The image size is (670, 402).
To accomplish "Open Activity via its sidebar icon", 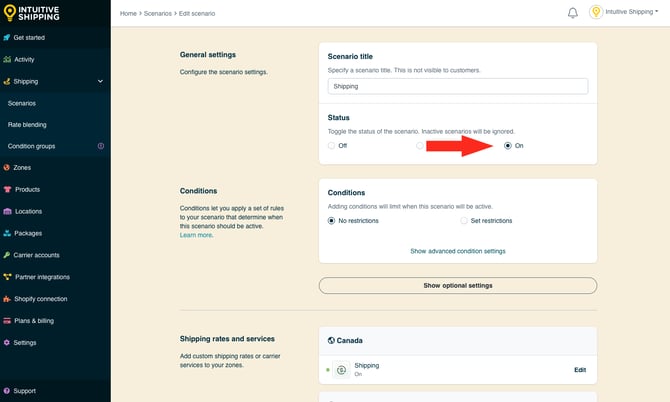I will pos(7,60).
